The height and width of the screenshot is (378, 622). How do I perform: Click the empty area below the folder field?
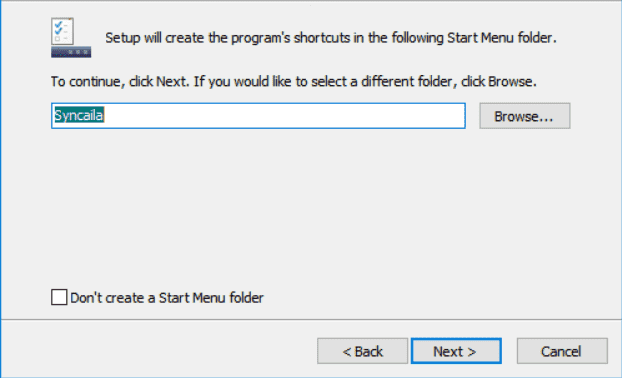pyautogui.click(x=309, y=206)
